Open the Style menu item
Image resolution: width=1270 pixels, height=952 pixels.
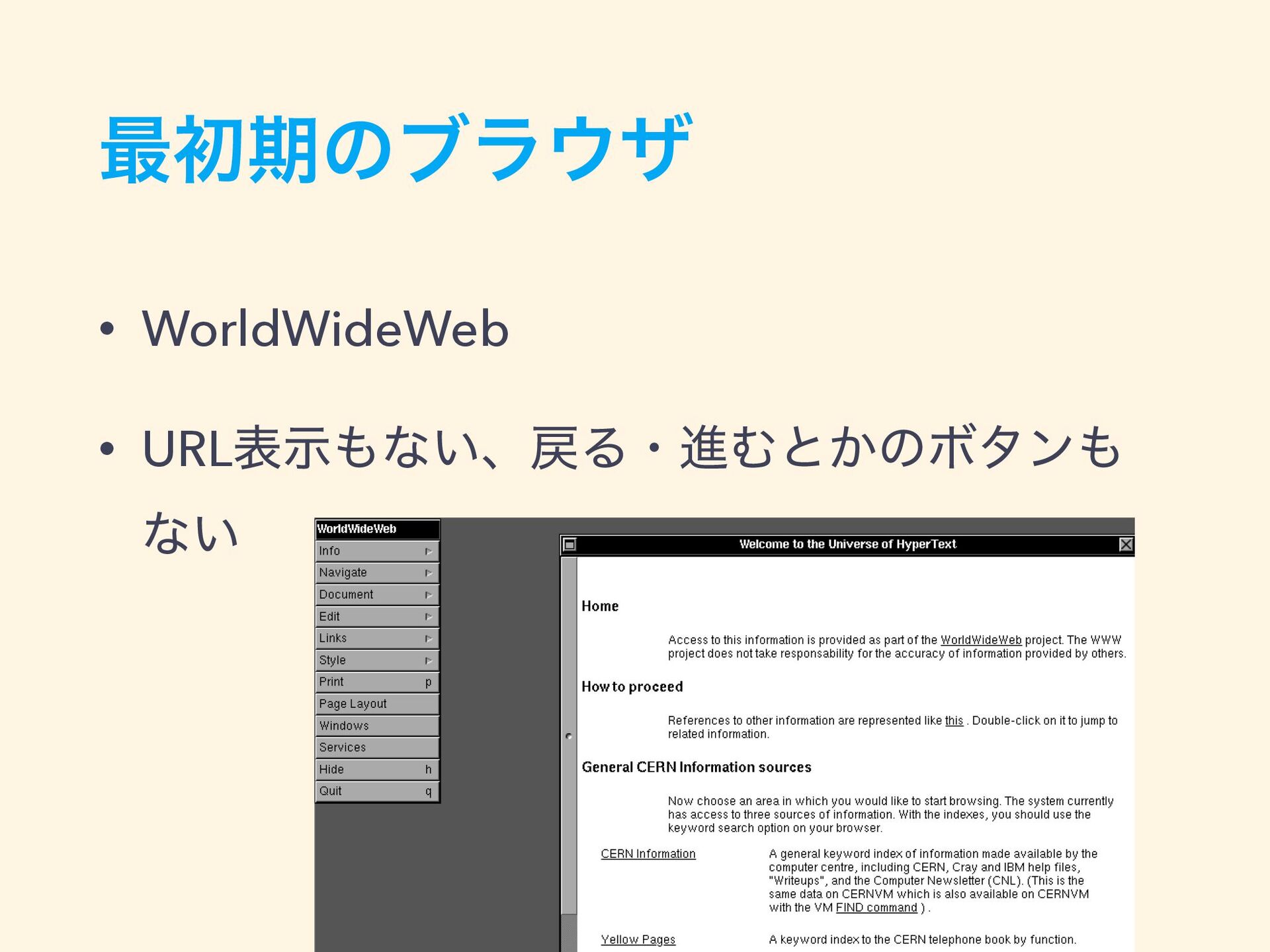377,660
